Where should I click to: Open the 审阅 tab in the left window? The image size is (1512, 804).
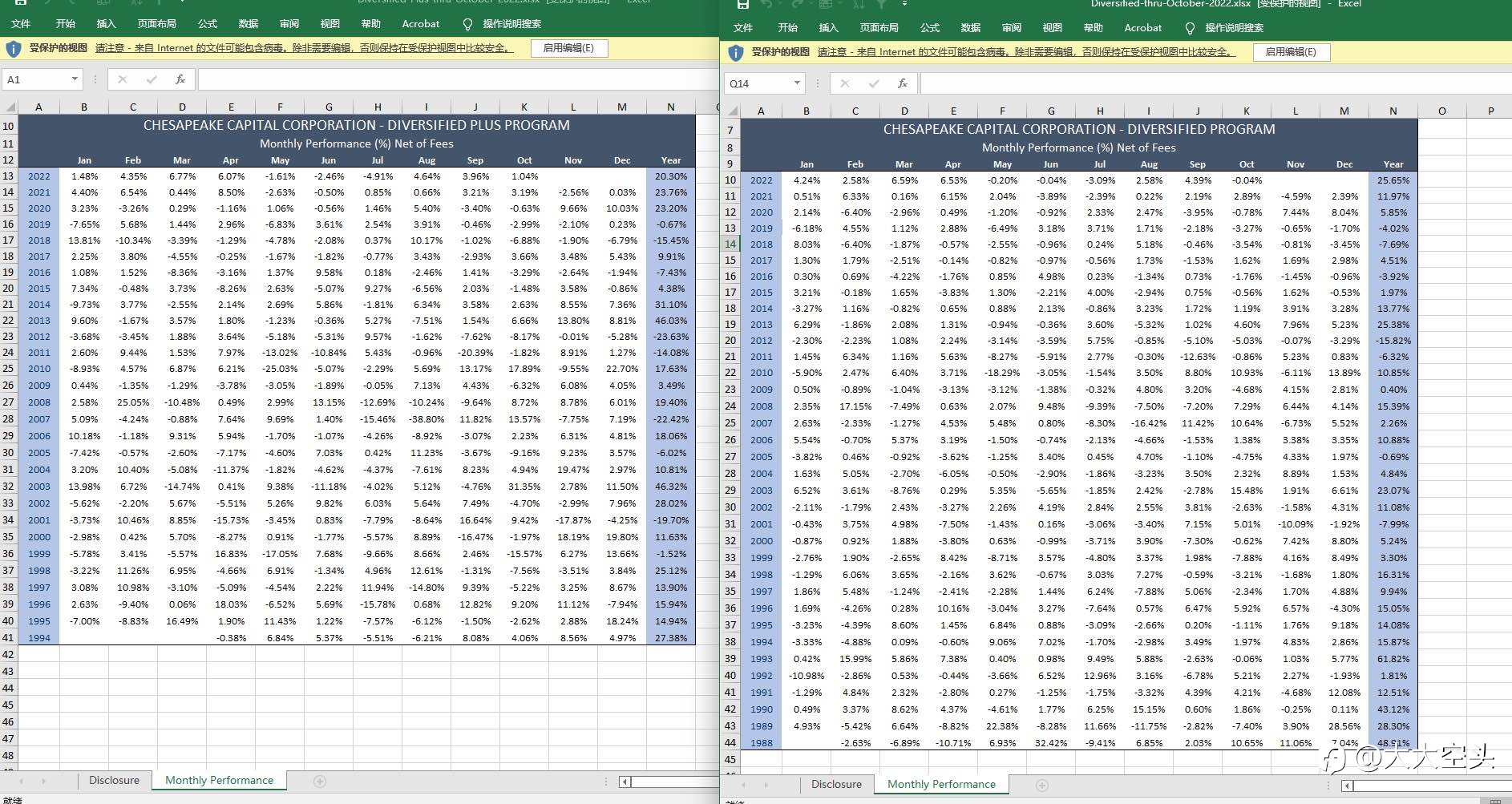pos(289,24)
